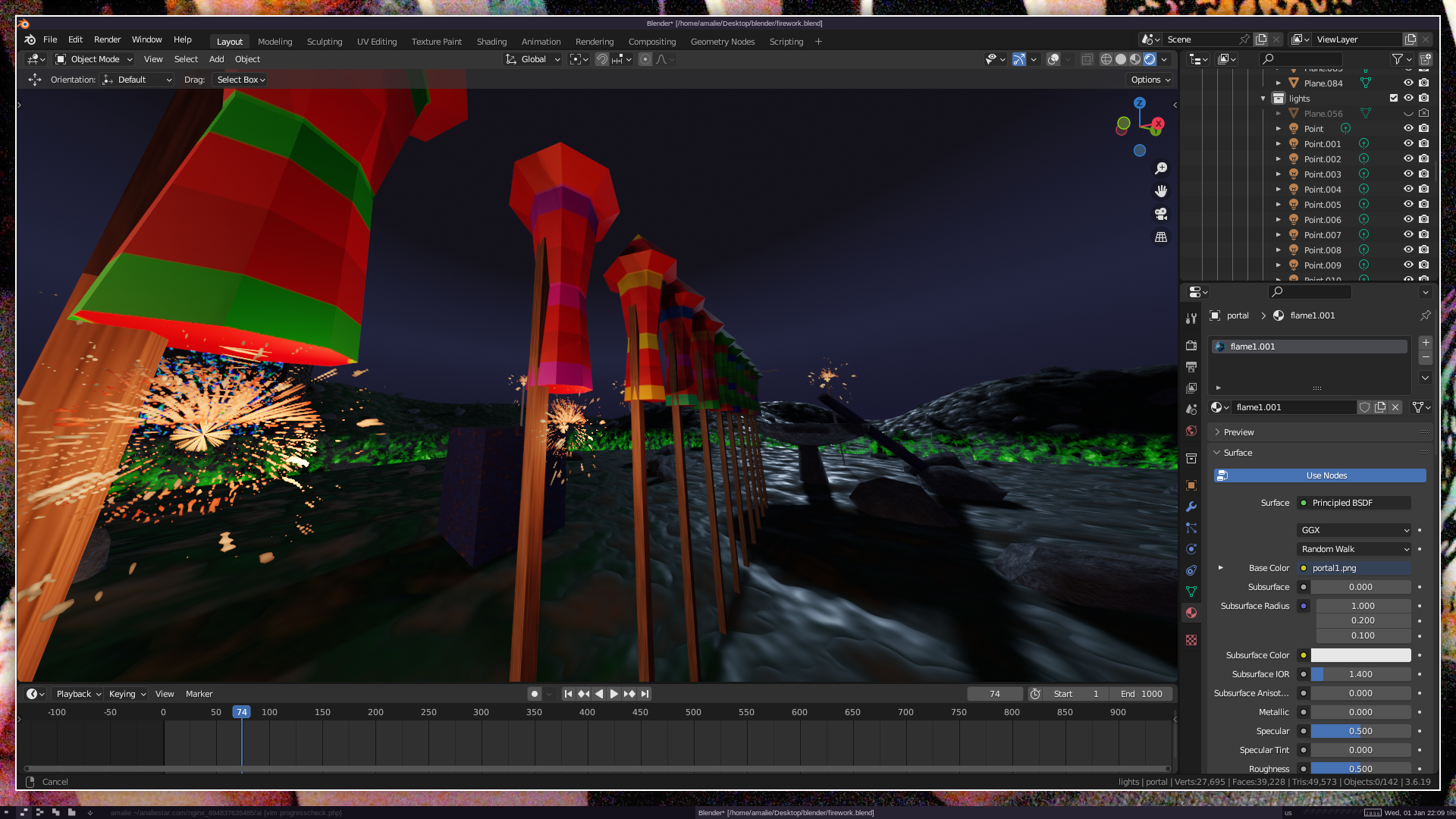Viewport: 1456px width, 819px height.
Task: Hide Point.003 light with eye icon
Action: [x=1408, y=174]
